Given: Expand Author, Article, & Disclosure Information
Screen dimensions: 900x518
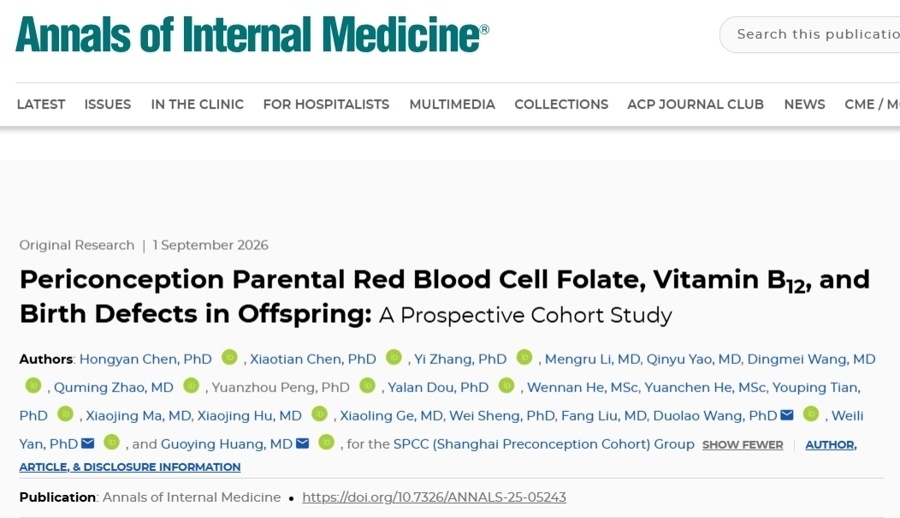Looking at the screenshot, I should coord(438,455).
